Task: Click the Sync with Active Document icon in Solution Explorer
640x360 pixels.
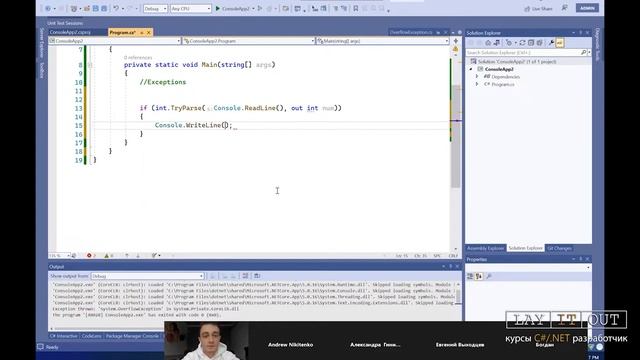Action: click(x=496, y=43)
